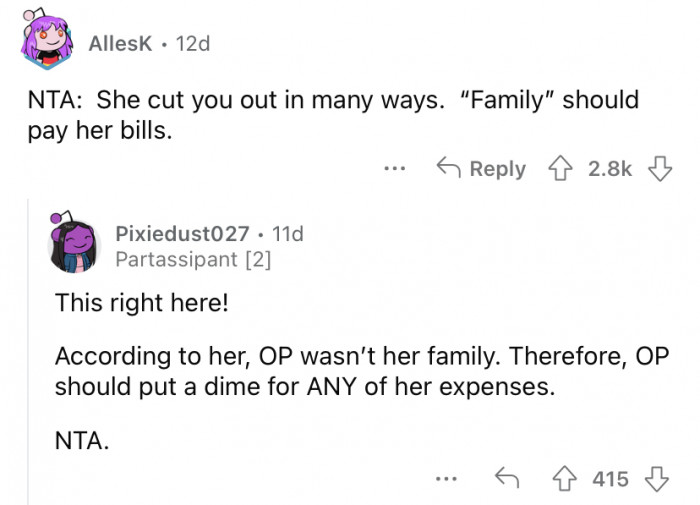This screenshot has width=700, height=505.
Task: Click the 2.8k vote score
Action: 610,169
